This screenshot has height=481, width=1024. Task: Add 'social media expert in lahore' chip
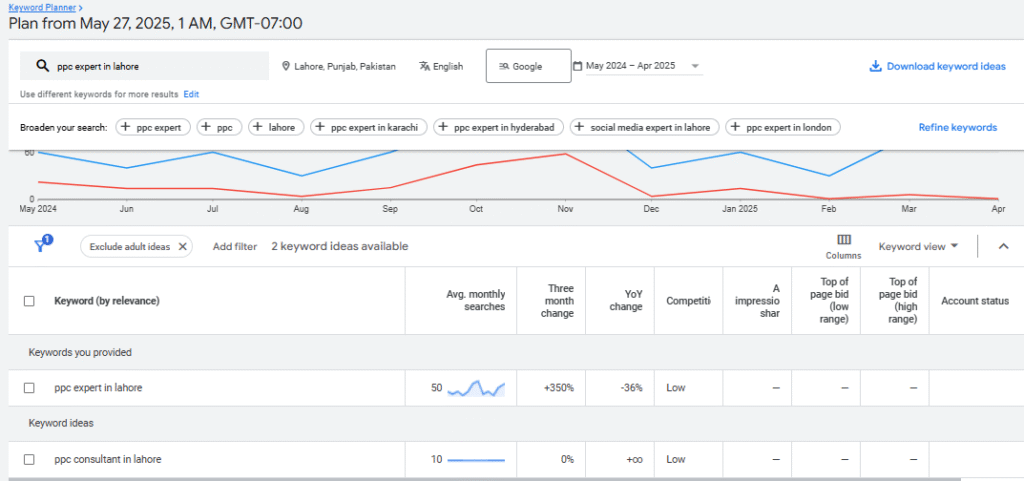click(x=645, y=127)
